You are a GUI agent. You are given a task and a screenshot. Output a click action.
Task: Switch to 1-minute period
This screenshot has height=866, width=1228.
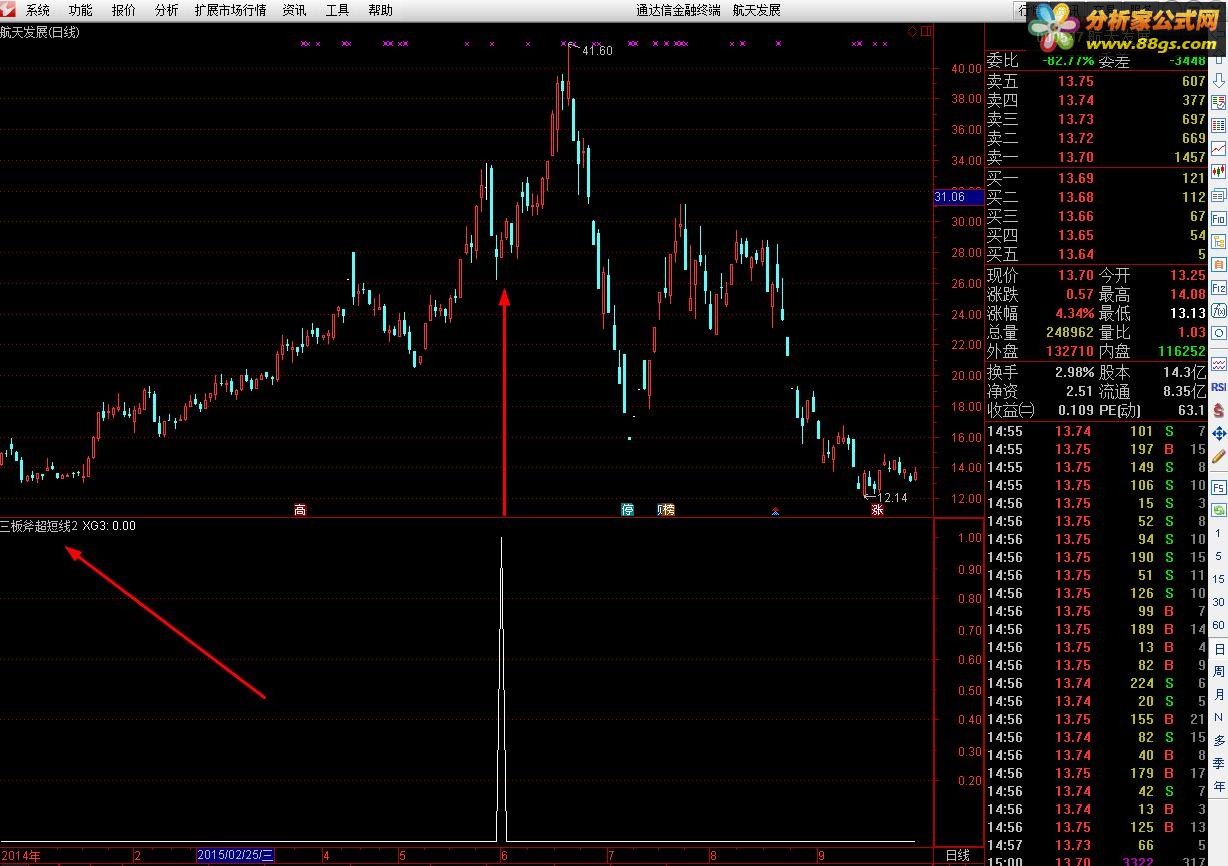coord(1218,533)
